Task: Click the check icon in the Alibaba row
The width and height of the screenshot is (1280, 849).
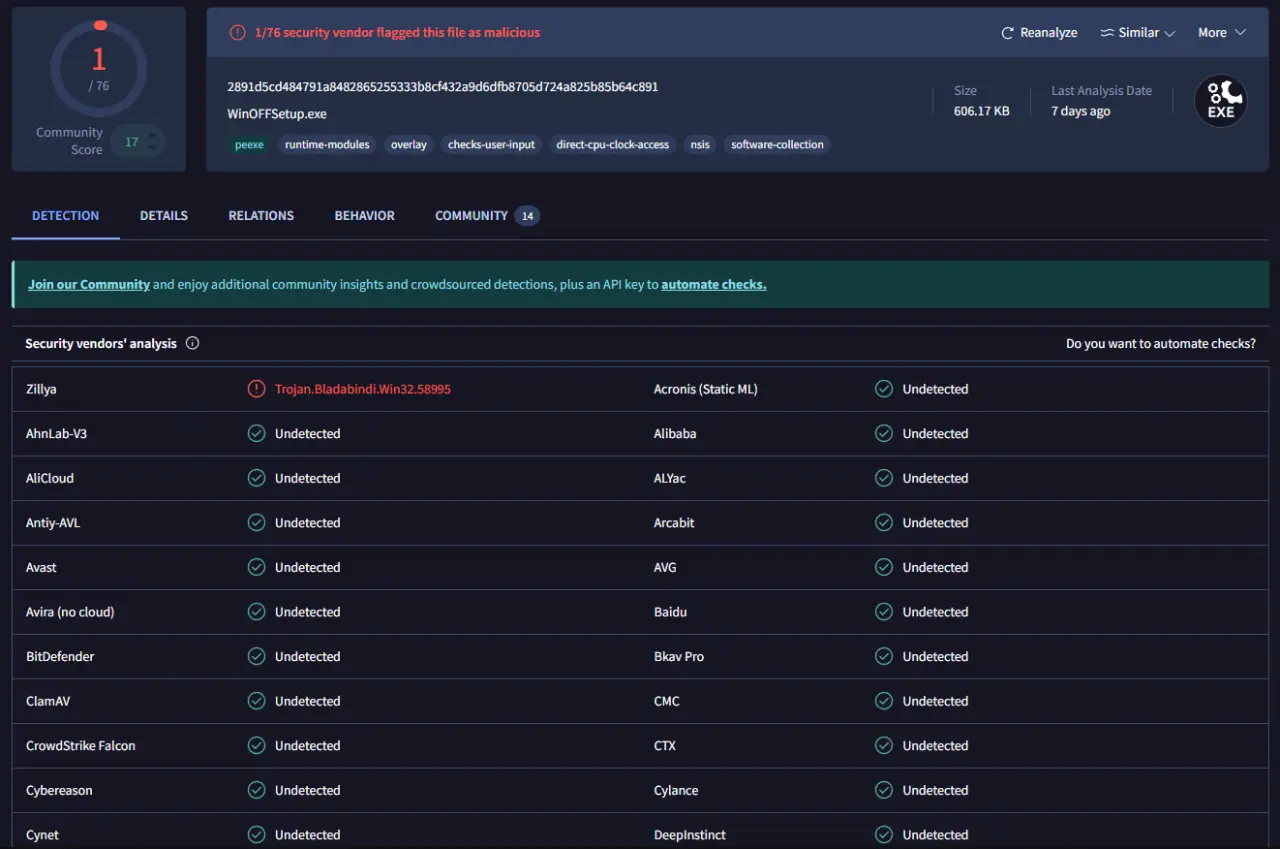Action: [884, 433]
